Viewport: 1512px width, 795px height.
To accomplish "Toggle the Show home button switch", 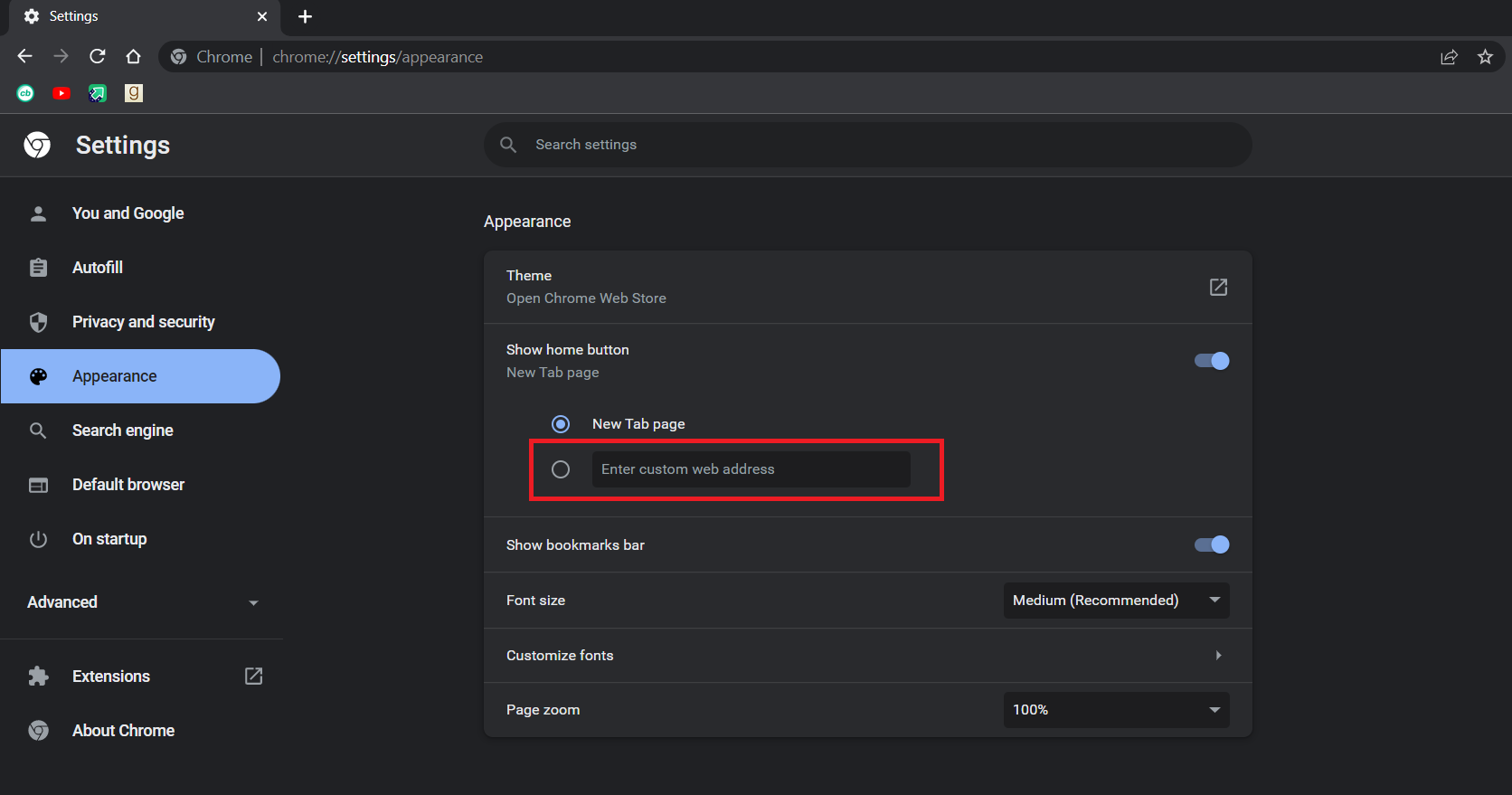I will coord(1212,361).
